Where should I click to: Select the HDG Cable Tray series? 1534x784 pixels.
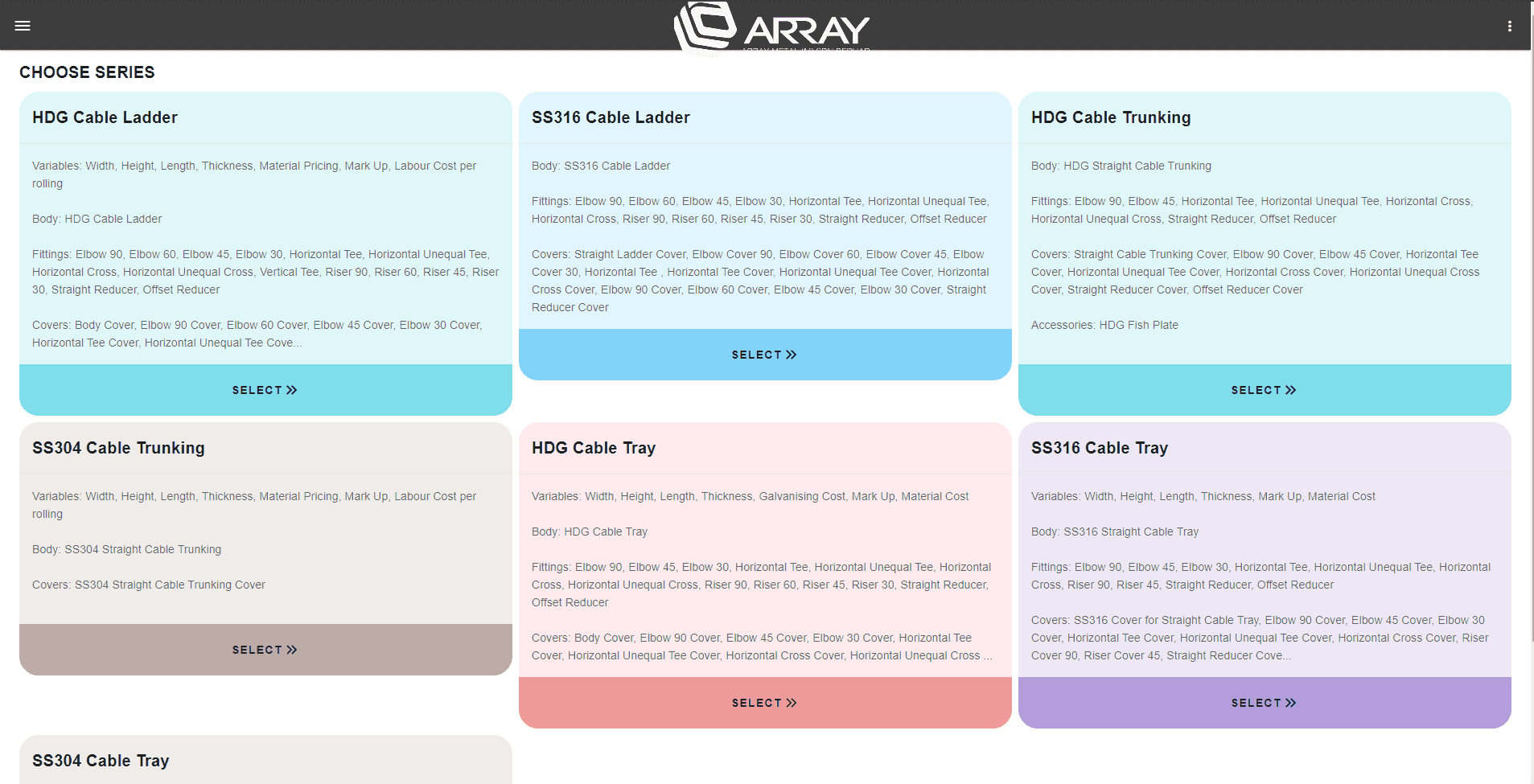pyautogui.click(x=764, y=702)
